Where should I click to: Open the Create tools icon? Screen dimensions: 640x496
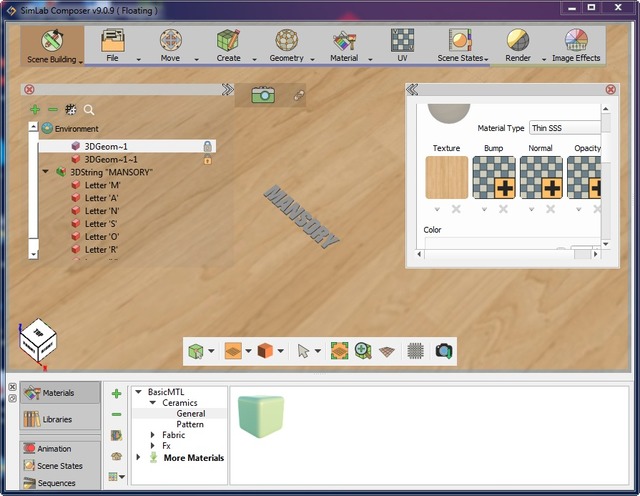[x=228, y=40]
